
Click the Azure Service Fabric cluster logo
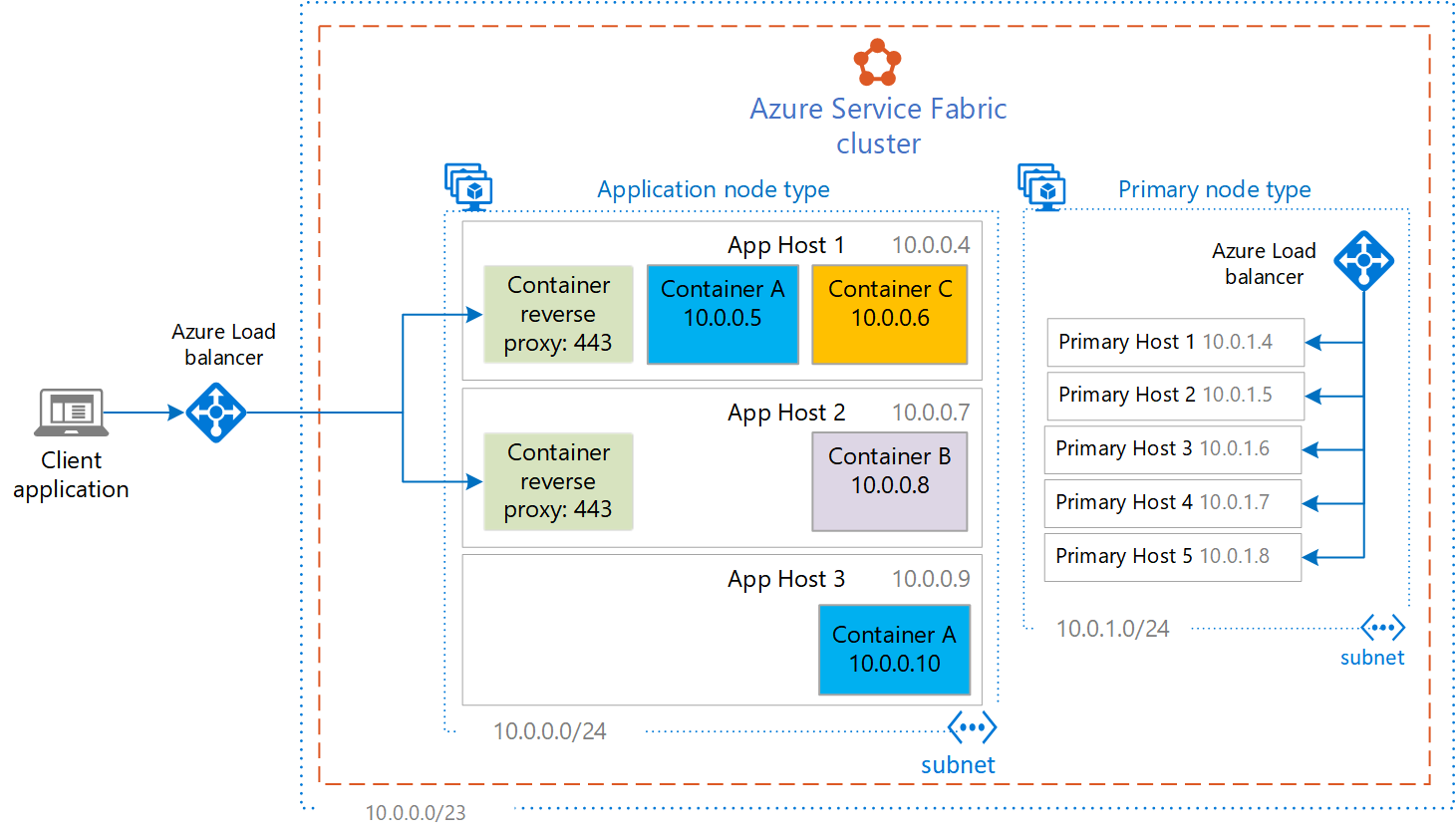[877, 62]
